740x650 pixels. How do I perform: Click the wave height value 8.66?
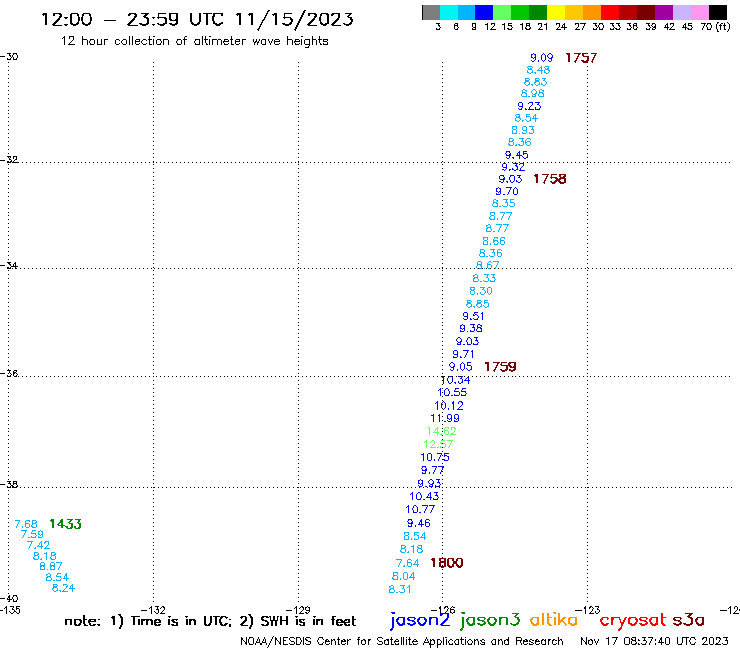pyautogui.click(x=494, y=241)
